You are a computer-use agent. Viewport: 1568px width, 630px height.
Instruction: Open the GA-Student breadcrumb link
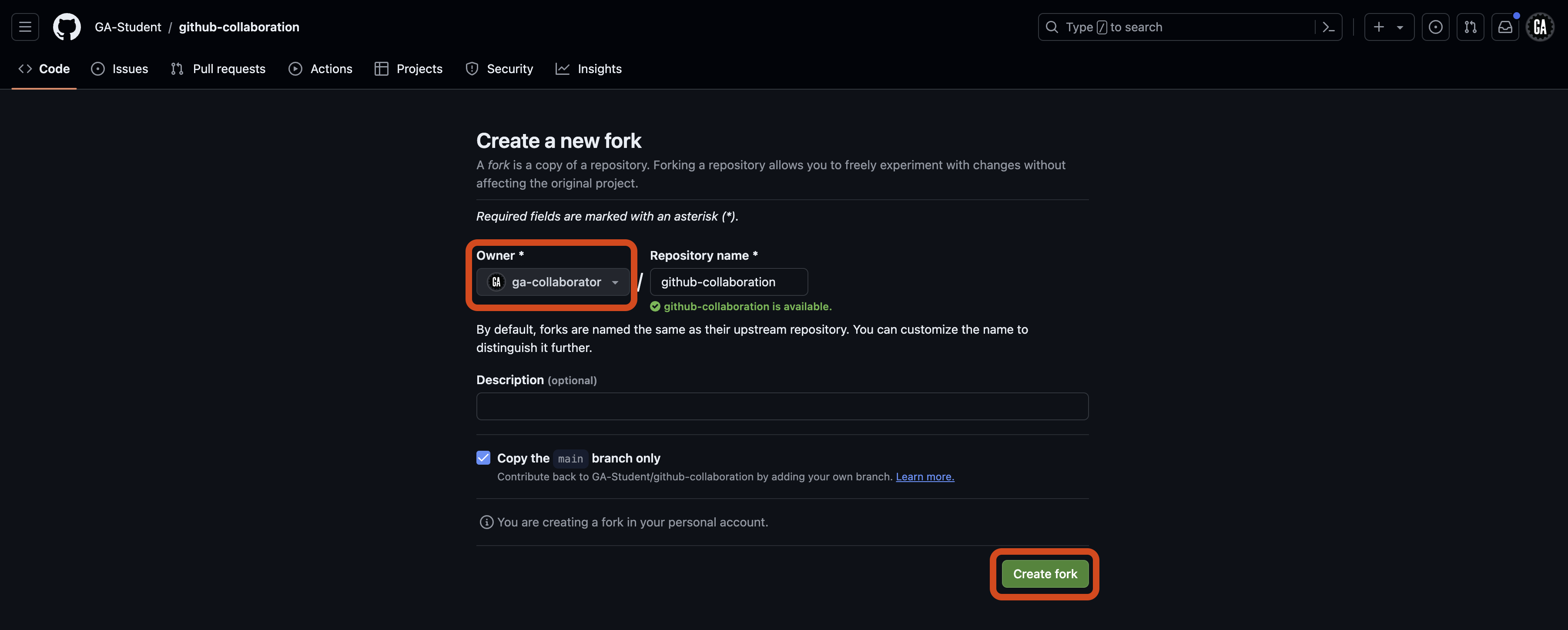click(x=128, y=27)
